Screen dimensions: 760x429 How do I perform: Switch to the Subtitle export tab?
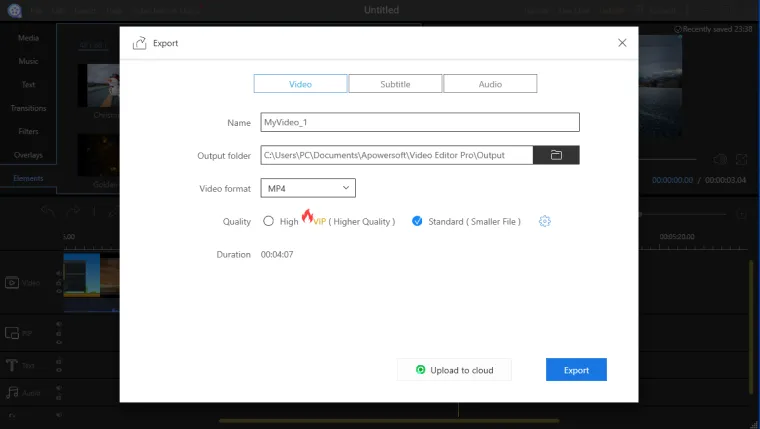coord(395,84)
